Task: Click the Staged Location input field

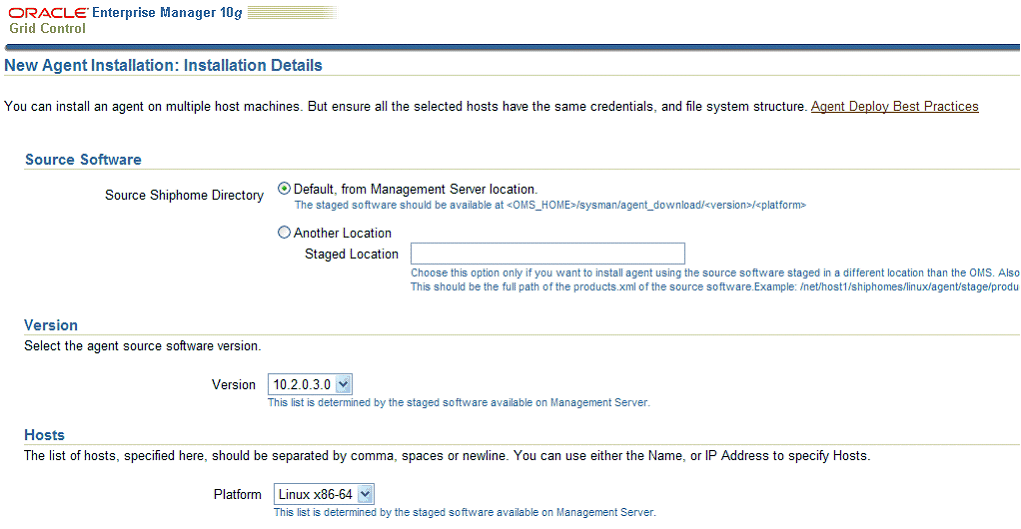Action: [548, 253]
